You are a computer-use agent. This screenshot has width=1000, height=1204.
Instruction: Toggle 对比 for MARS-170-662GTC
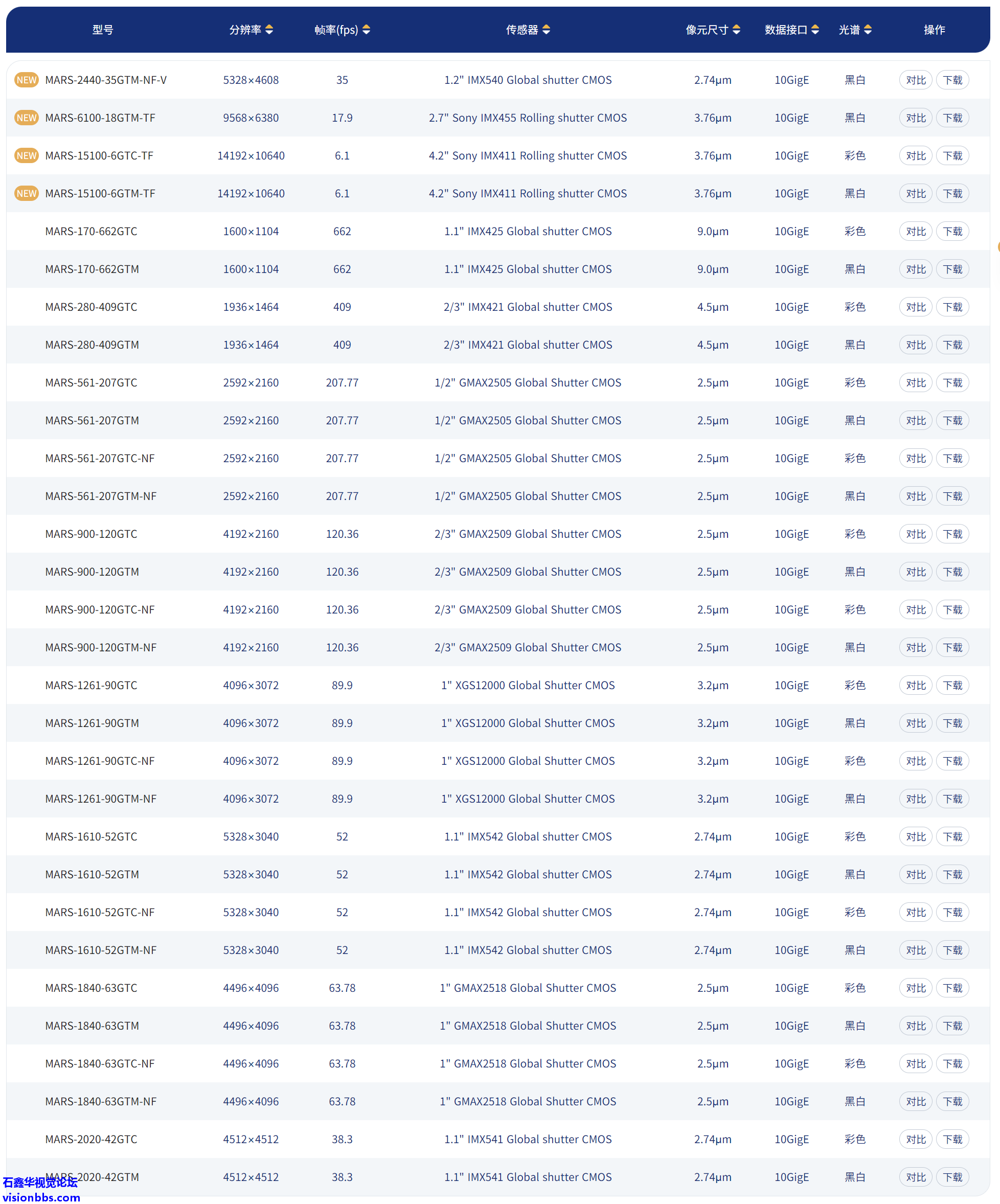tap(915, 231)
